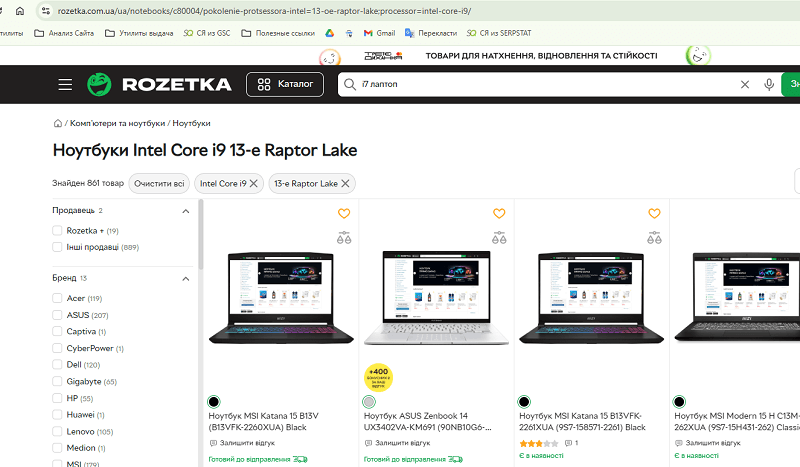Remove the Intel Core i9 filter chip
800x467 pixels.
click(x=254, y=183)
